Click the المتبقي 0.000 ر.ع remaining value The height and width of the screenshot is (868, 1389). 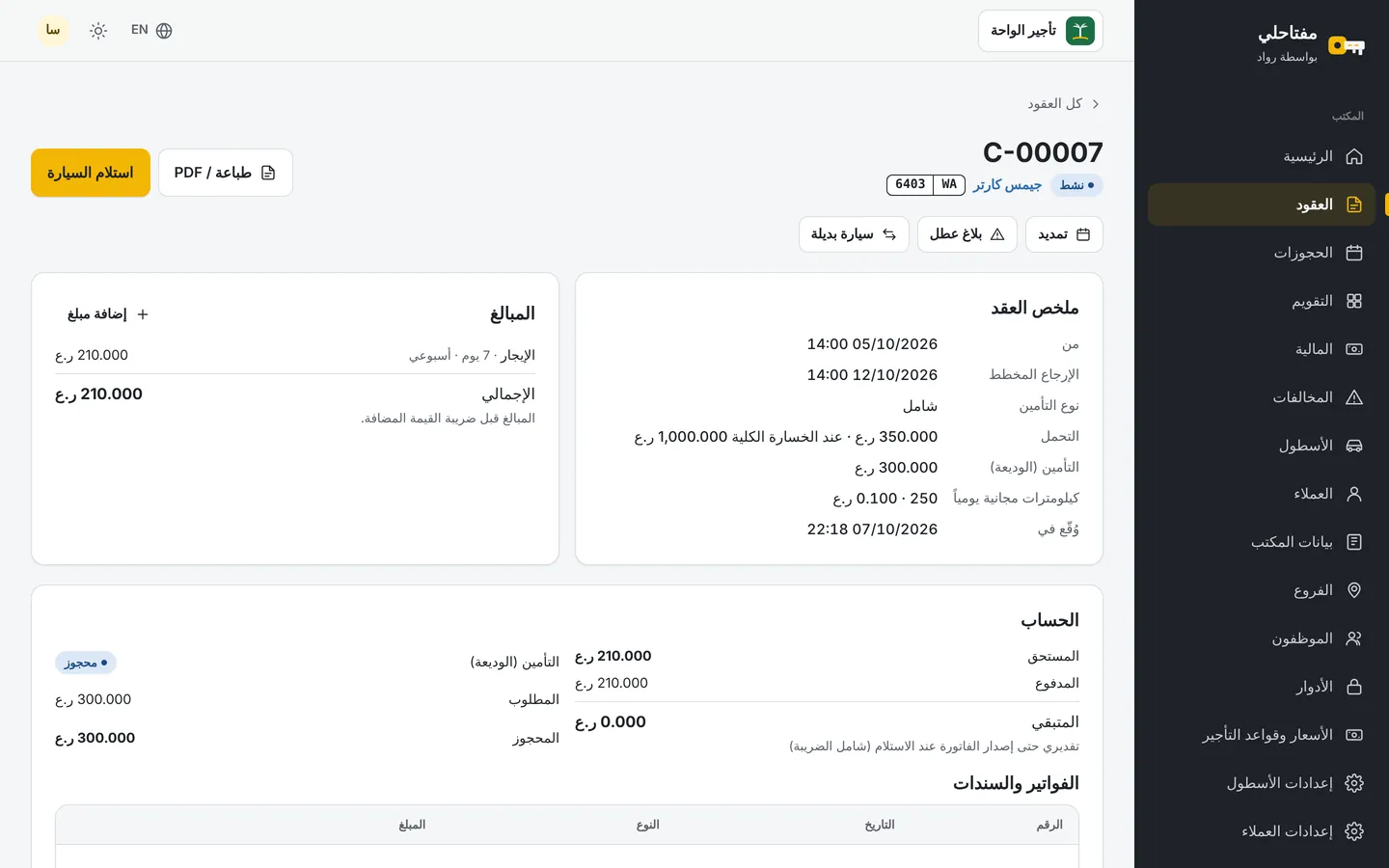click(x=611, y=722)
